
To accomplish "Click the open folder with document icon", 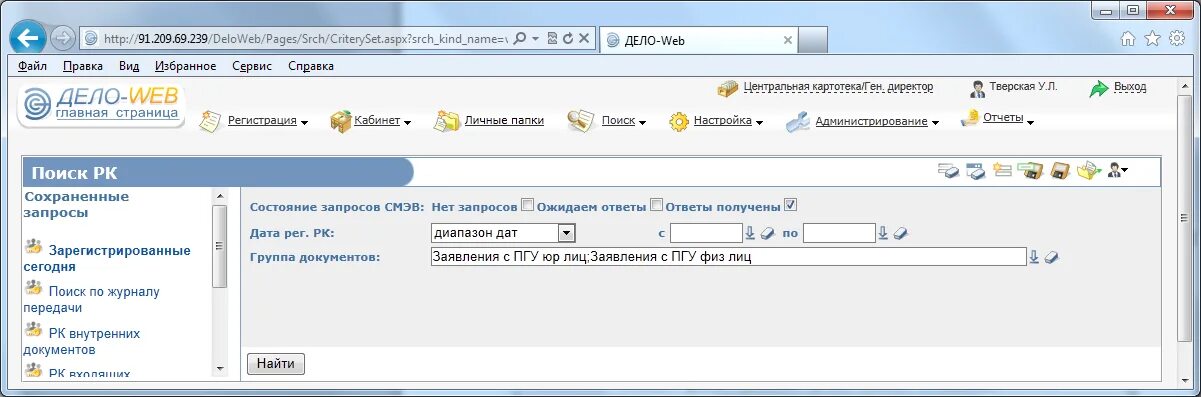I will coord(1088,170).
